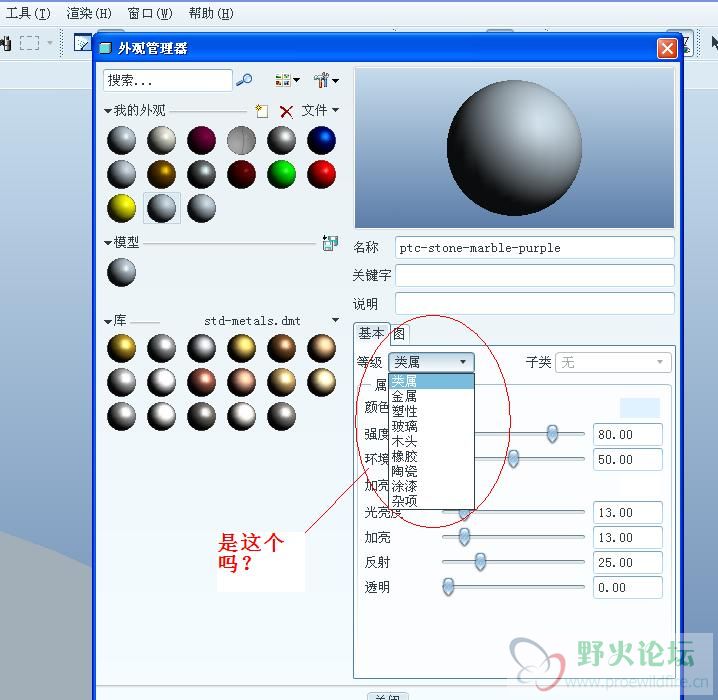Viewport: 718px width, 700px height.
Task: Collapse the 库 section
Action: [108, 321]
